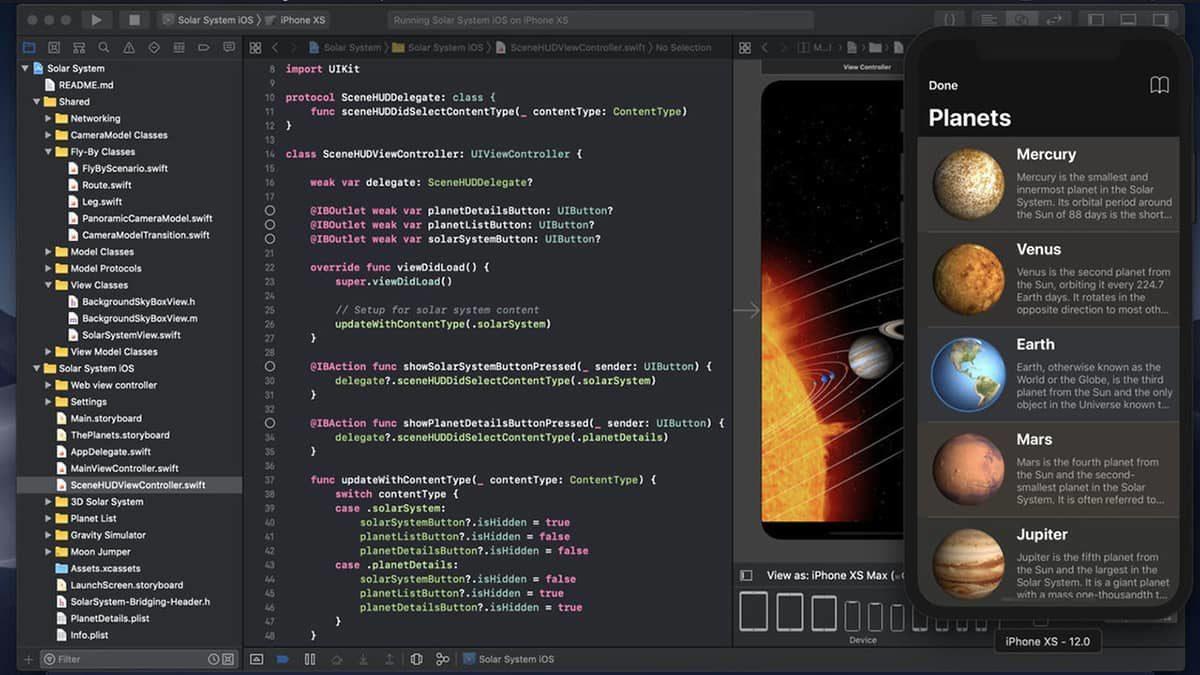Switch to the Version editor arrows icon

tap(1053, 19)
